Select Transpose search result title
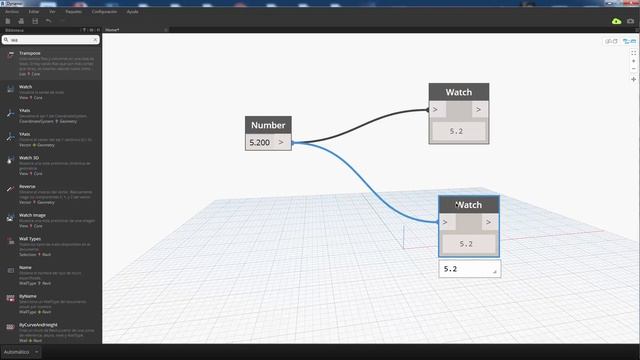 pos(30,53)
